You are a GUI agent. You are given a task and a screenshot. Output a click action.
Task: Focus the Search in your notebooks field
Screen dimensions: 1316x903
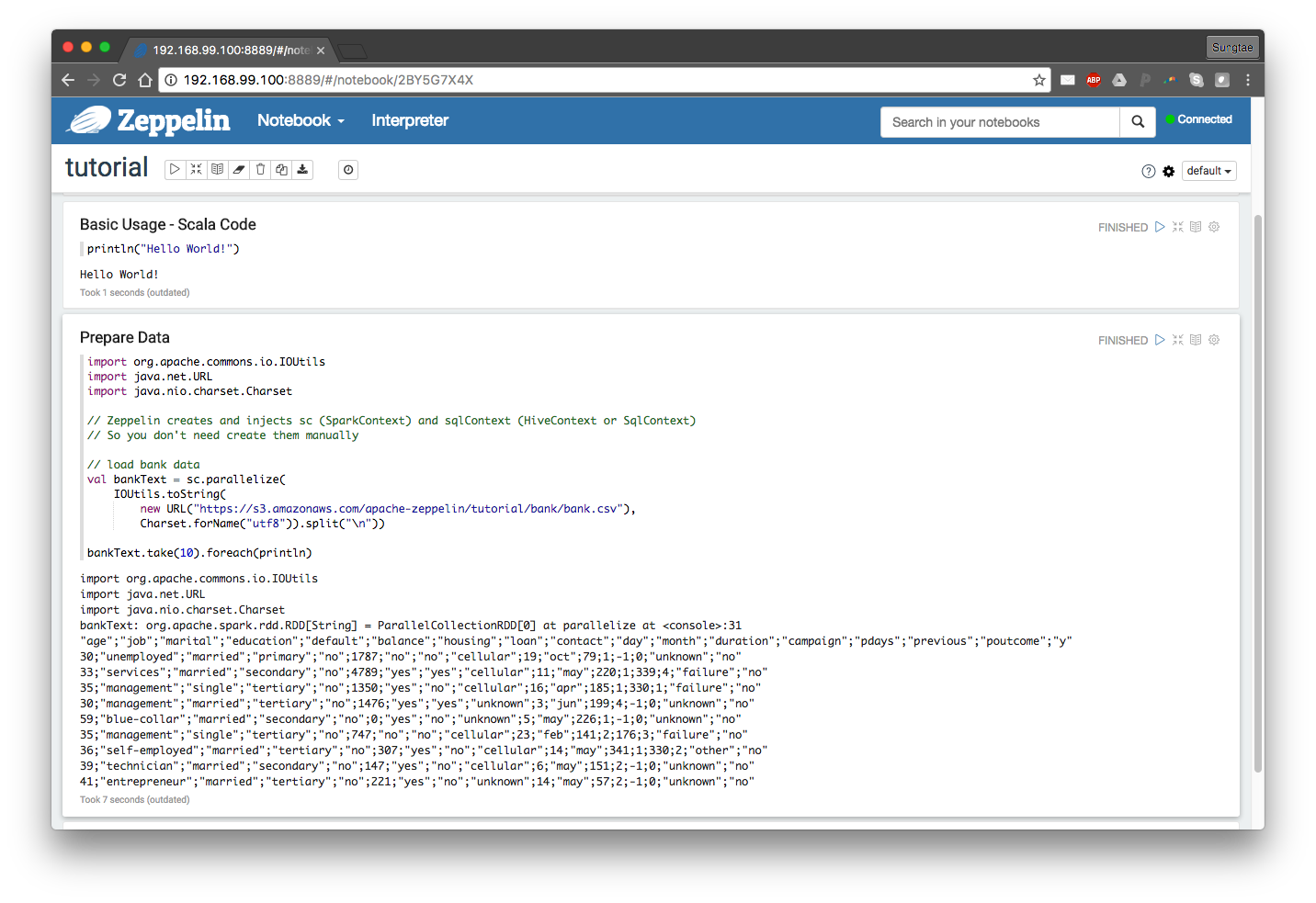click(x=999, y=122)
